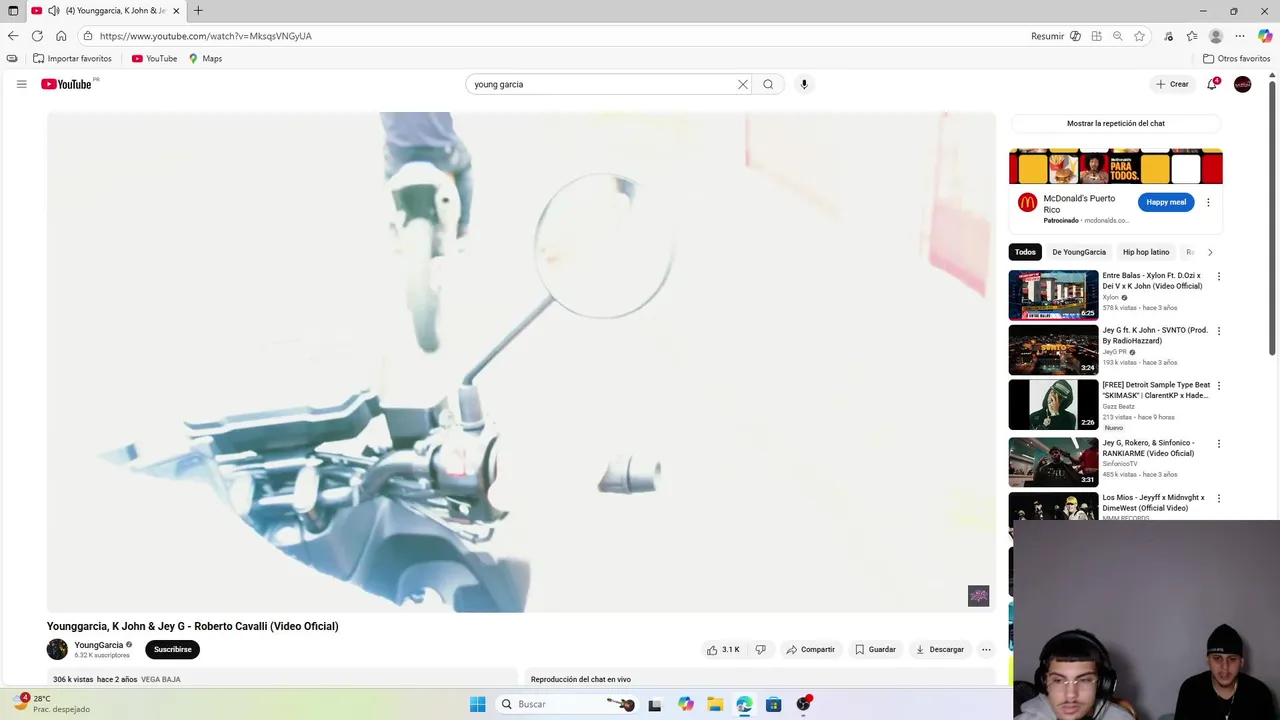Open options for Jey G SVNTO video
This screenshot has width=1280, height=720.
point(1218,331)
